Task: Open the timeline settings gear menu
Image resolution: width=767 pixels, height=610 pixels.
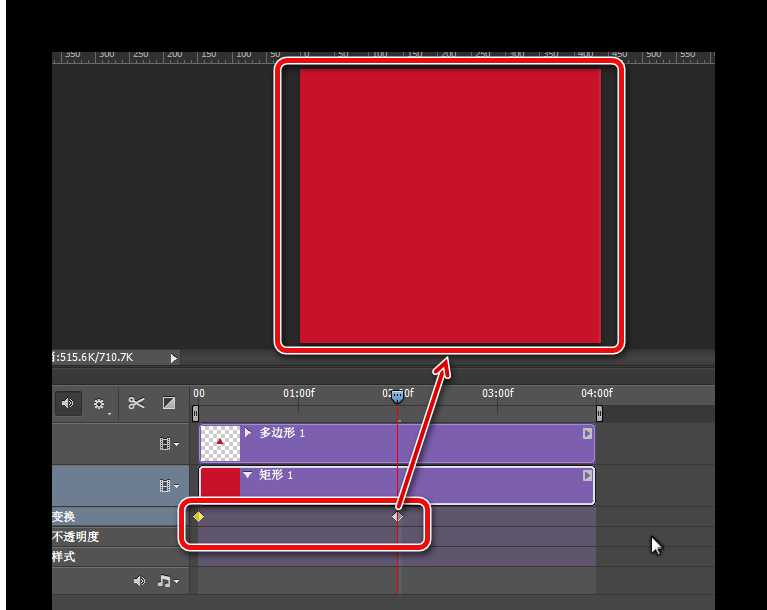Action: point(100,404)
